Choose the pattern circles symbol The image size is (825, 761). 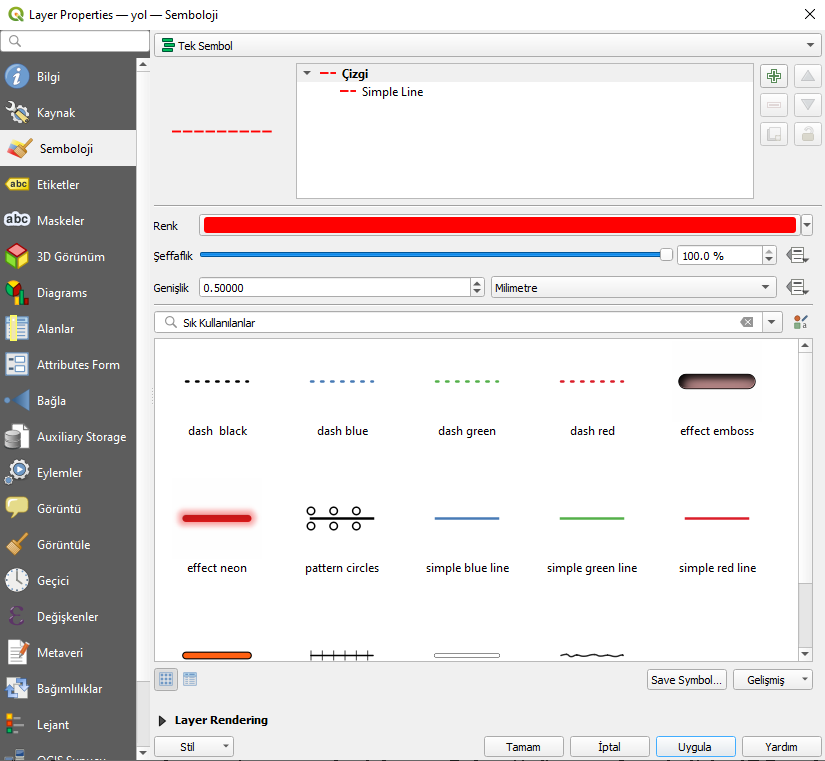pos(342,540)
